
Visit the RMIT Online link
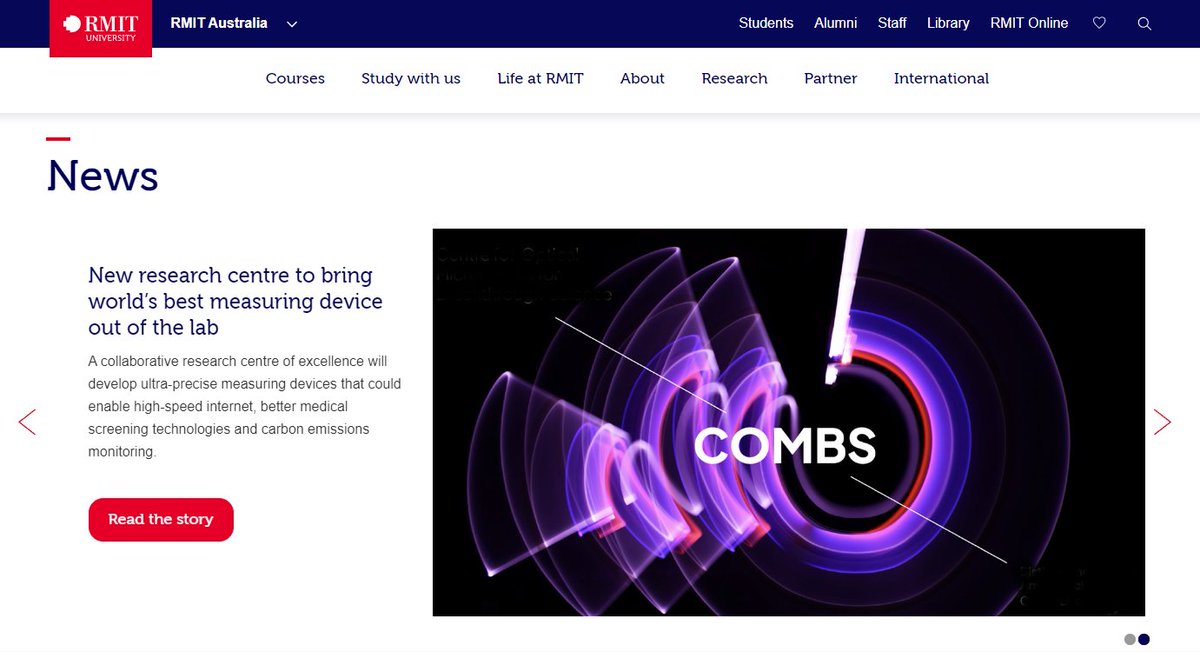[1029, 23]
